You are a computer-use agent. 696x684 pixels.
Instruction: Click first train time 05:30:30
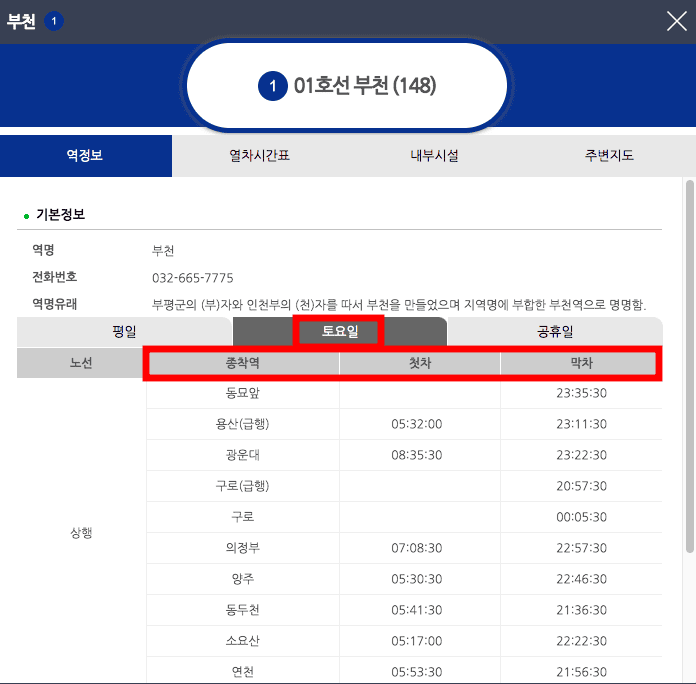pyautogui.click(x=416, y=579)
